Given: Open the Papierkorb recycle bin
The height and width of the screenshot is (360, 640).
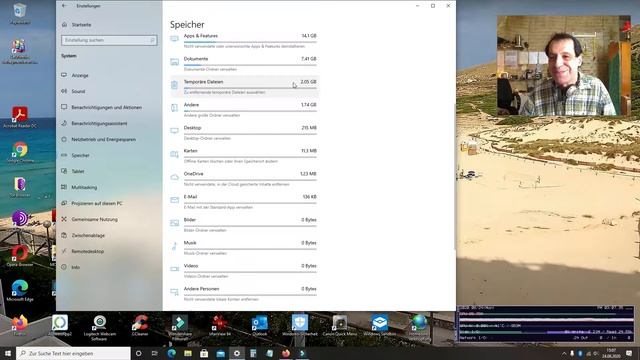Looking at the screenshot, I should (x=20, y=13).
